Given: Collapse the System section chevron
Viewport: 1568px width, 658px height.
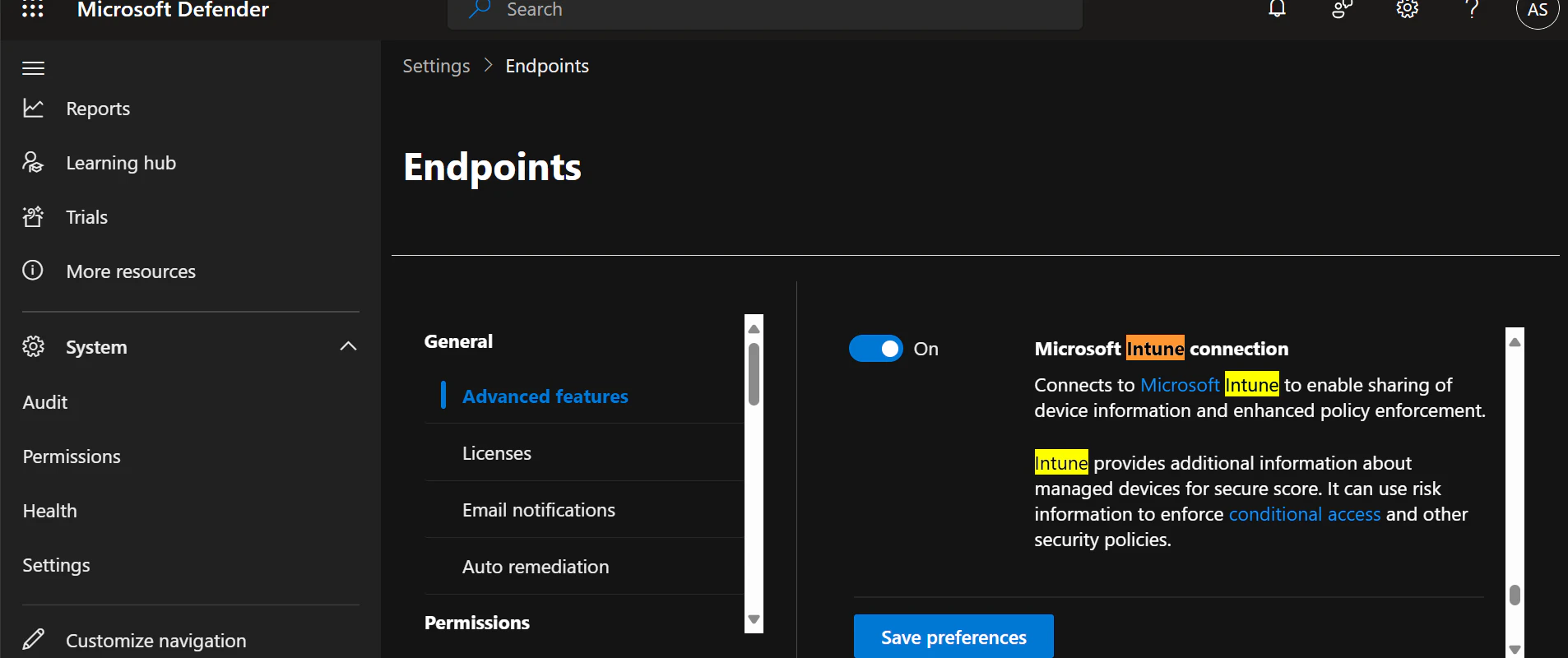Looking at the screenshot, I should tap(348, 346).
